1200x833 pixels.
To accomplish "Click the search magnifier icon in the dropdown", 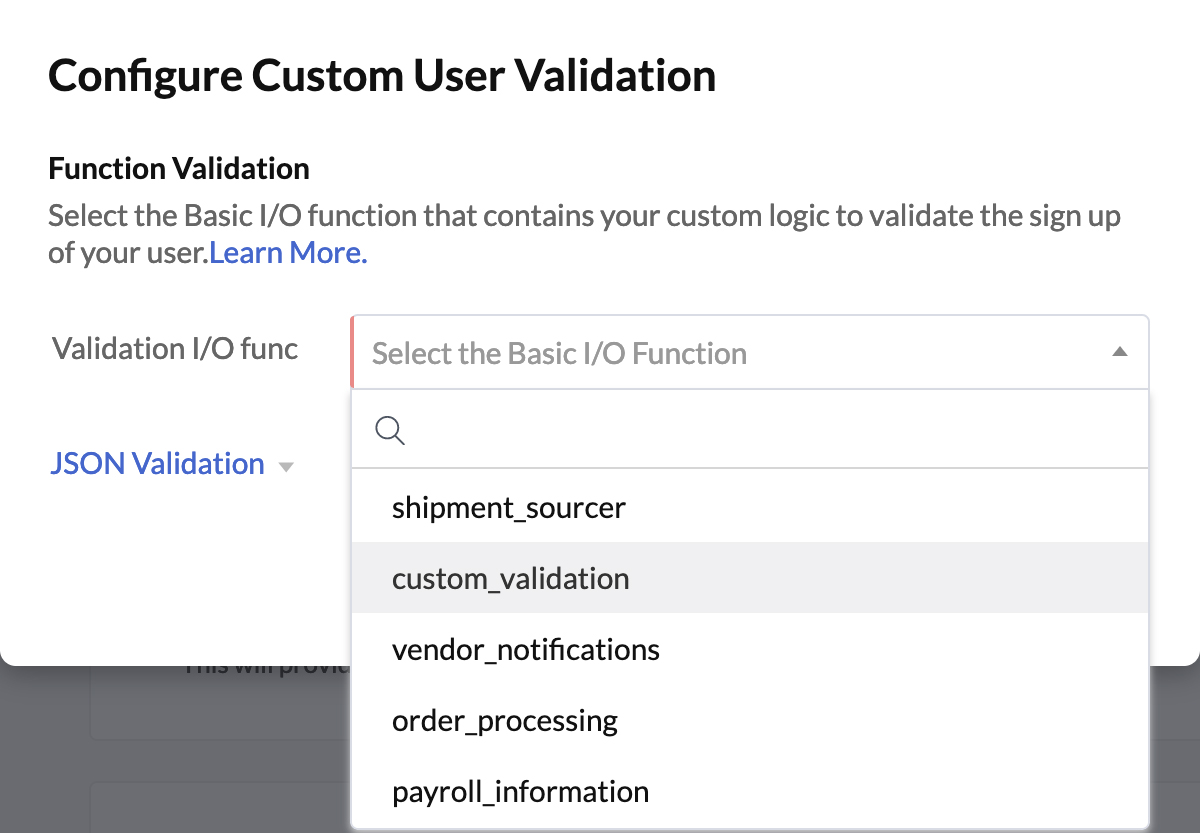I will pos(390,430).
